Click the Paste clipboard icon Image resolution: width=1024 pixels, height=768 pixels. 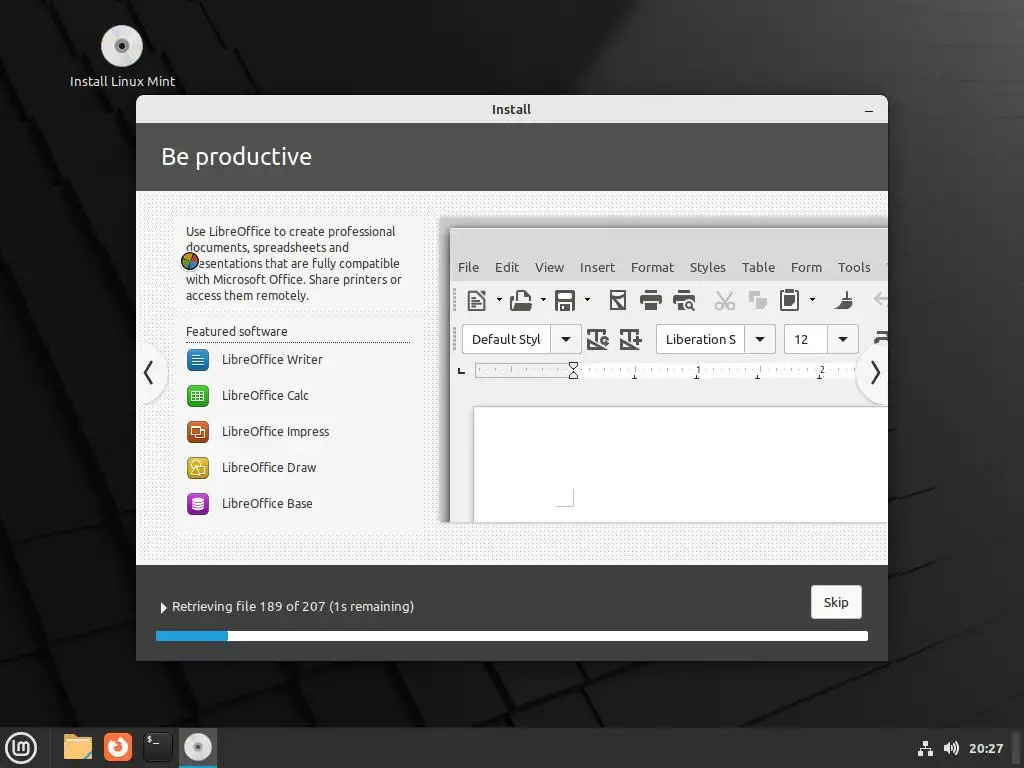pyautogui.click(x=790, y=300)
